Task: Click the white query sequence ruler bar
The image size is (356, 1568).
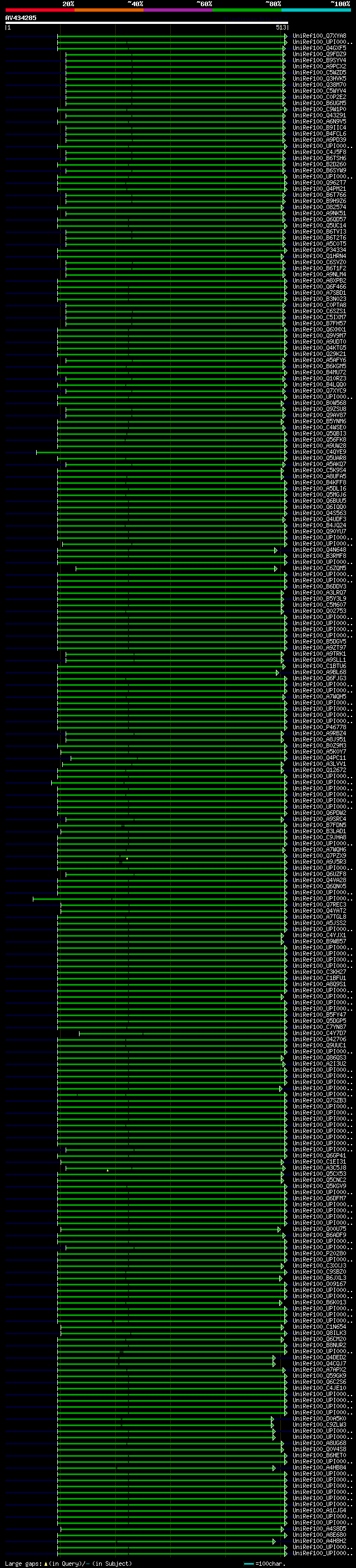Action: (147, 22)
